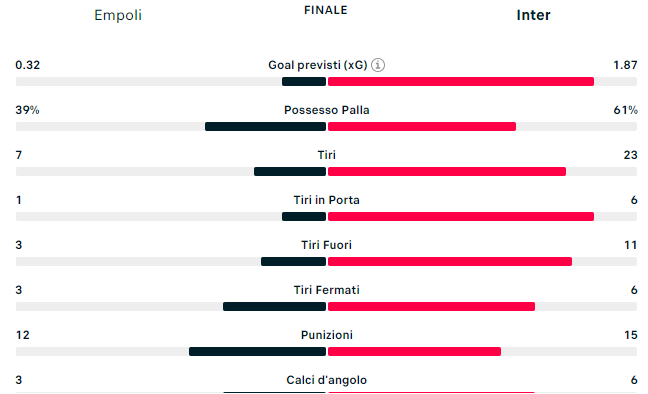The image size is (648, 394).
Task: Click the Calci d'angolo label
Action: (x=326, y=380)
